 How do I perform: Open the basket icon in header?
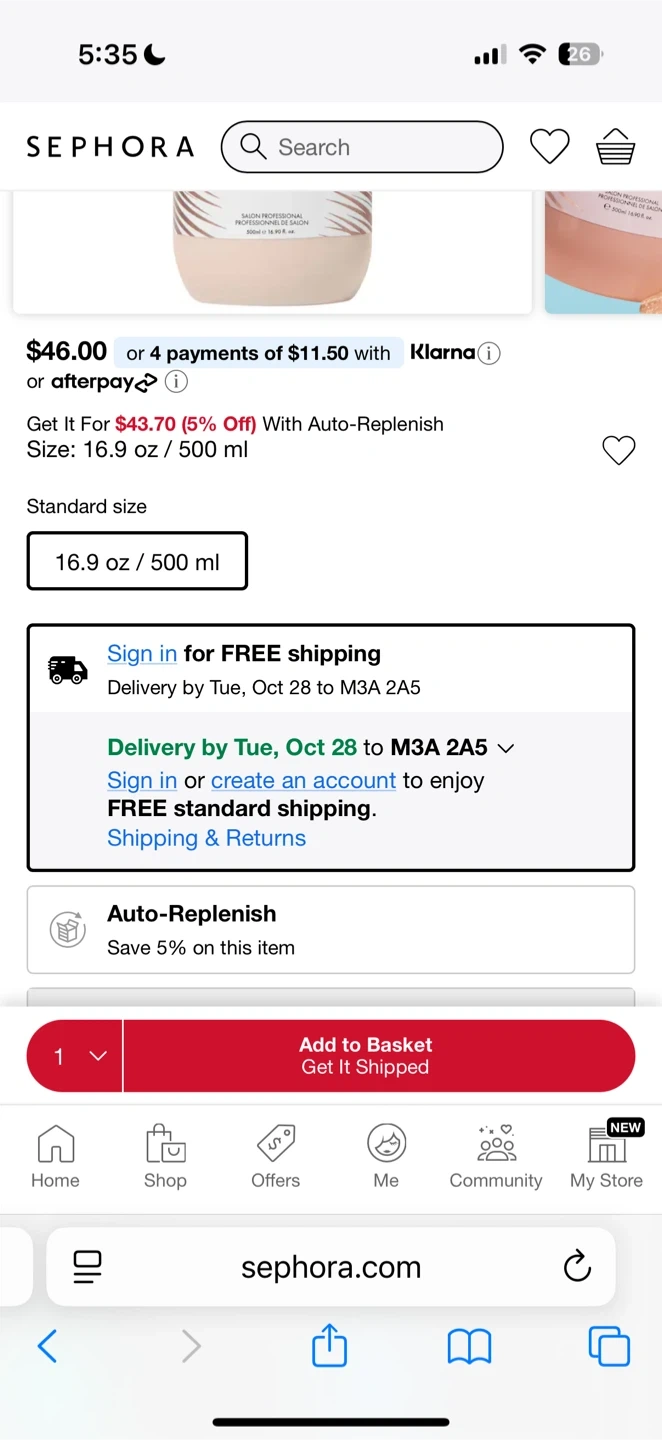(615, 147)
